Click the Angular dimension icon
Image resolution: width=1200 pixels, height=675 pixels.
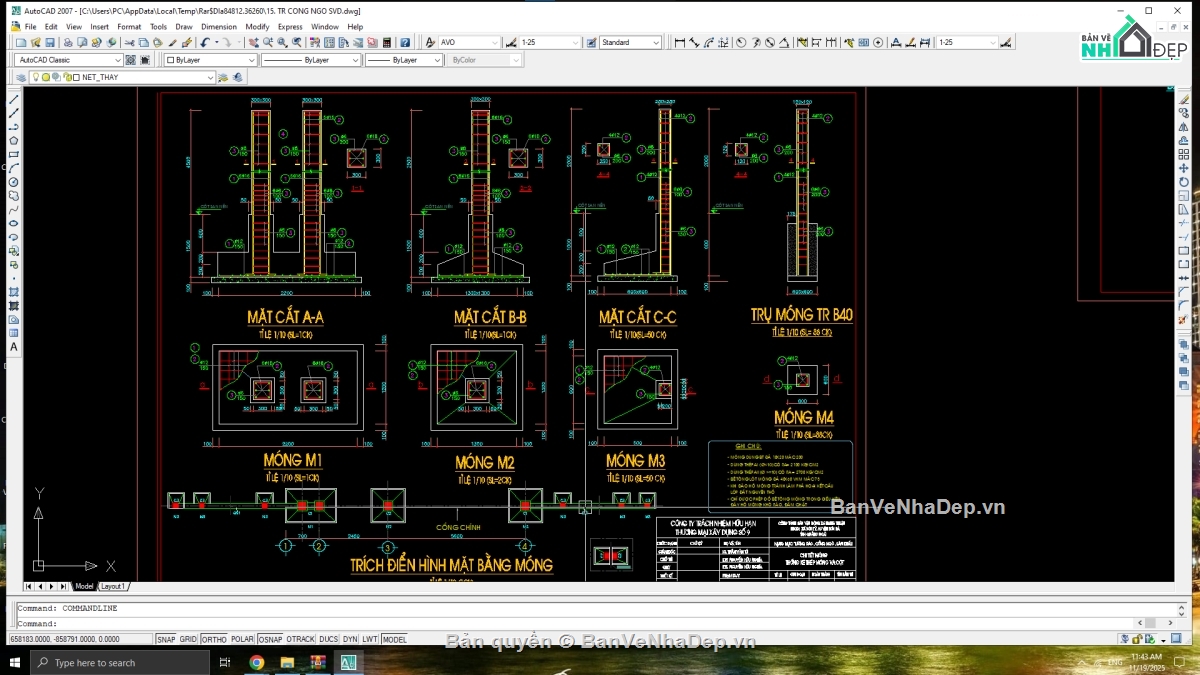784,43
